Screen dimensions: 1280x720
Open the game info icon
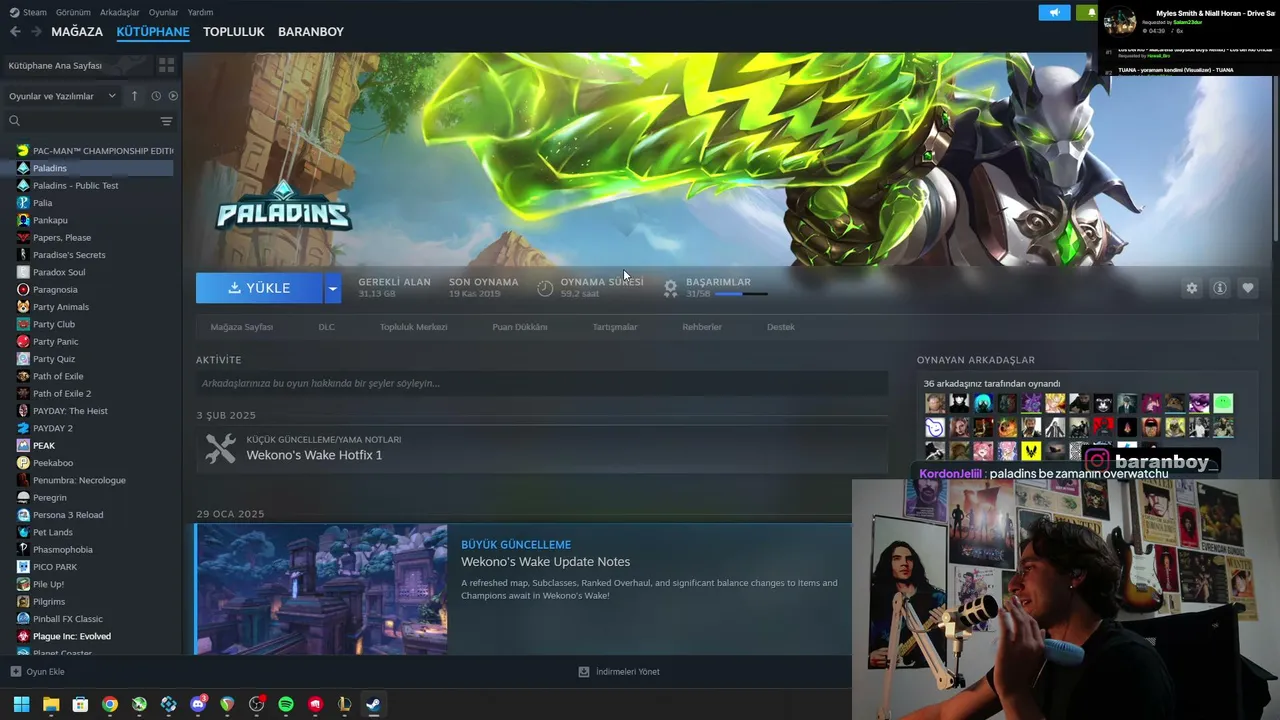[x=1219, y=288]
